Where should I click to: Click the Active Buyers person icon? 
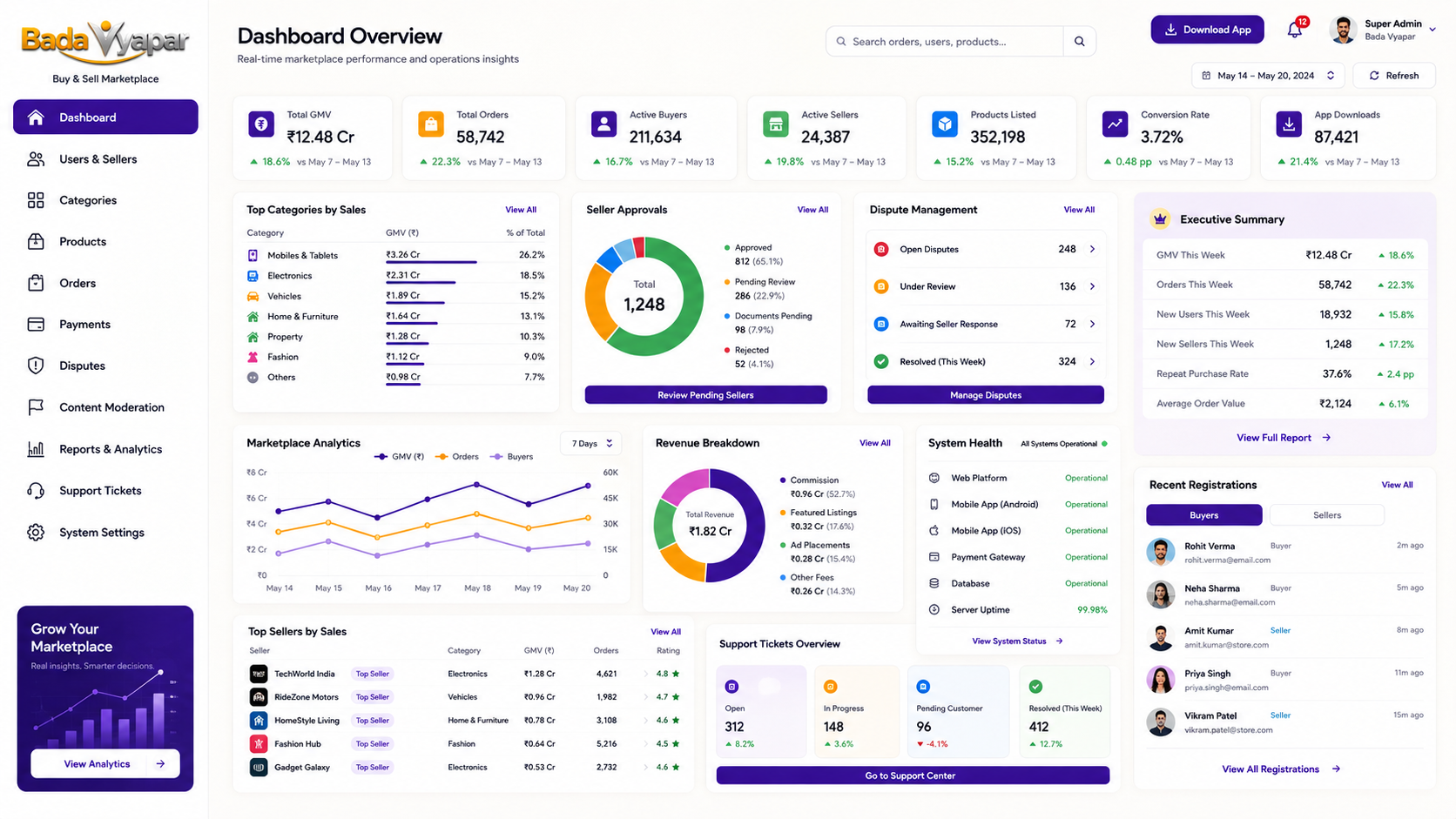point(603,124)
